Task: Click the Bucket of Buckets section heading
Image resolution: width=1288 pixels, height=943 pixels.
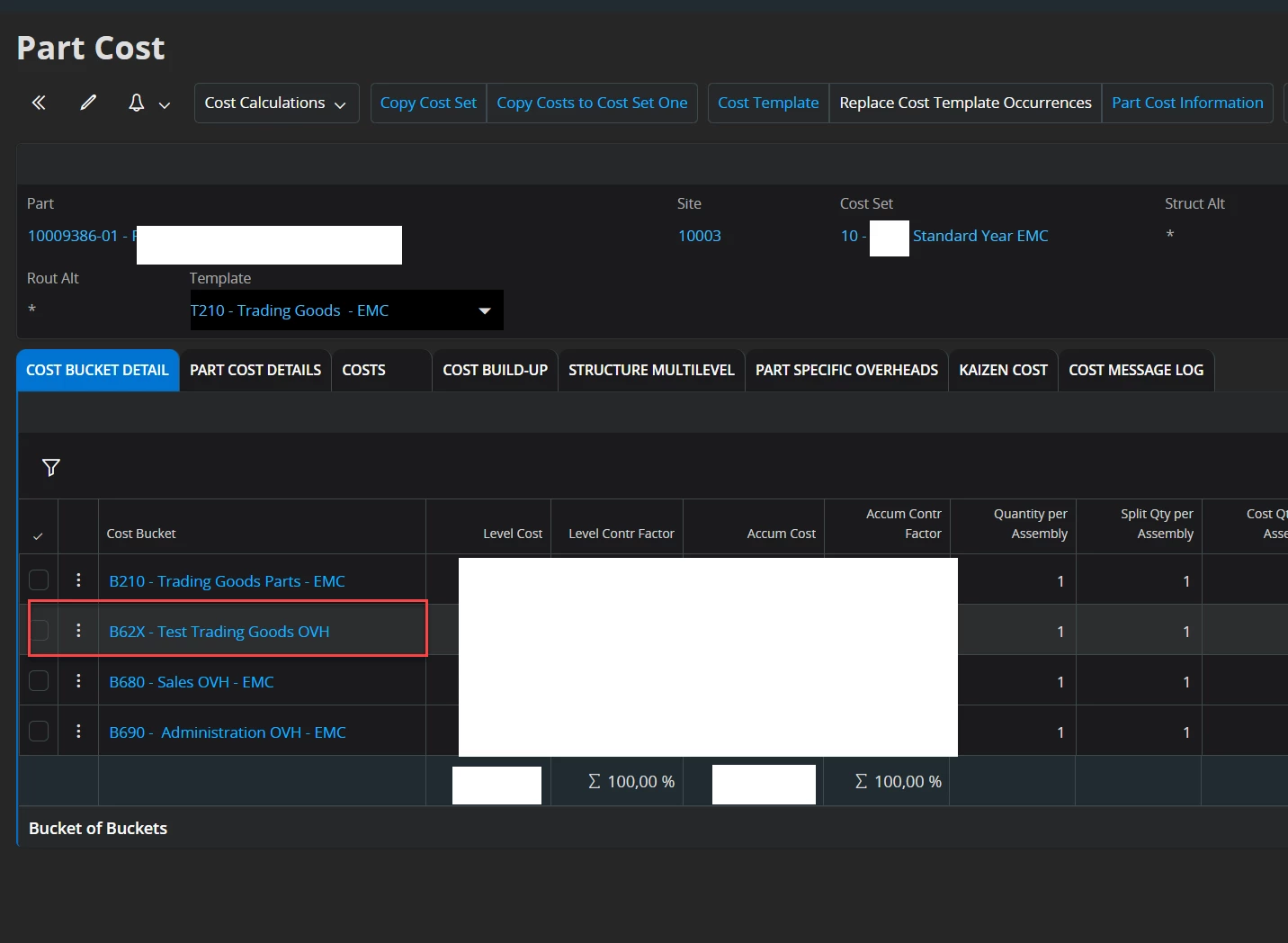Action: click(x=98, y=828)
